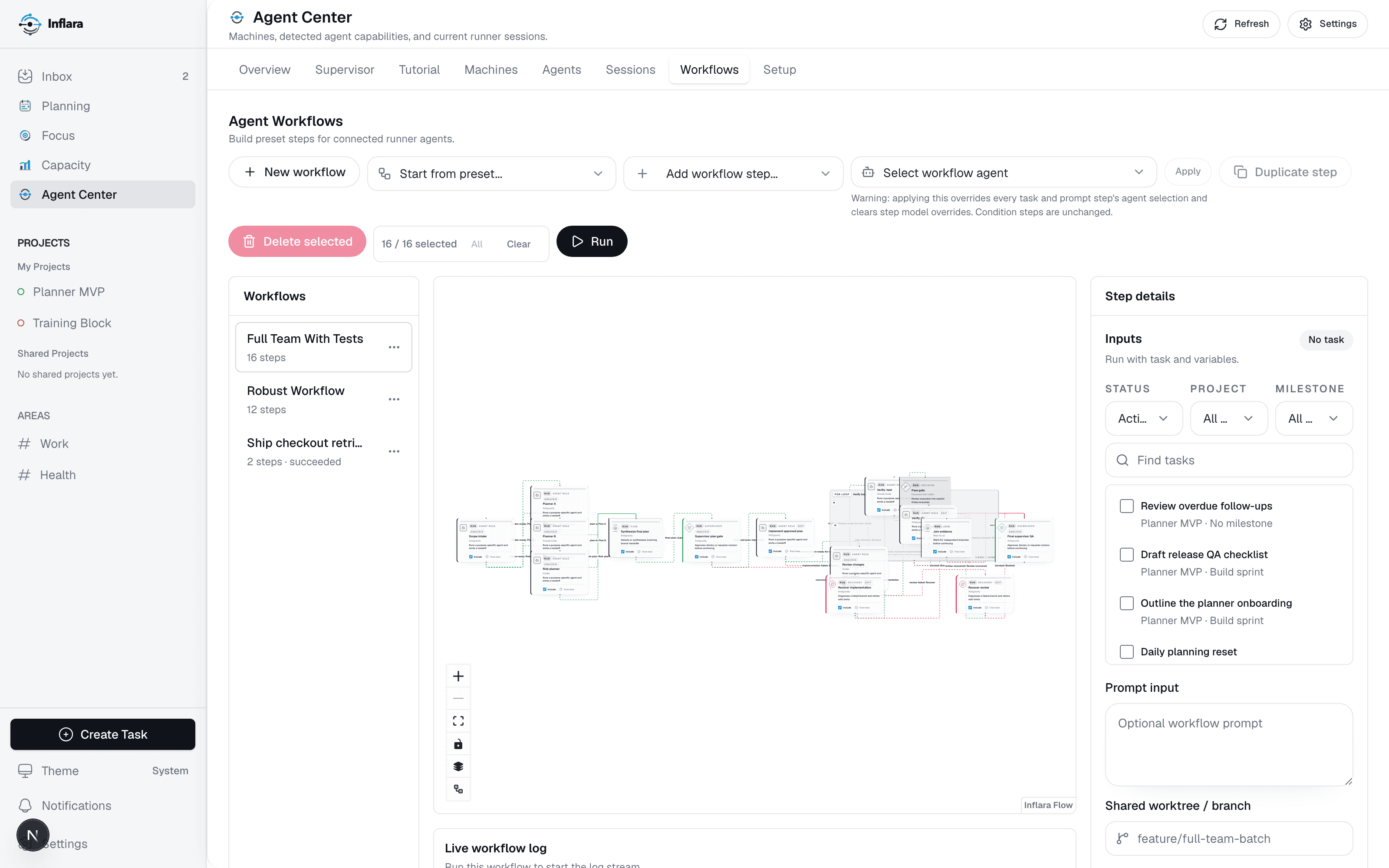Click Duplicate step button

tap(1285, 172)
